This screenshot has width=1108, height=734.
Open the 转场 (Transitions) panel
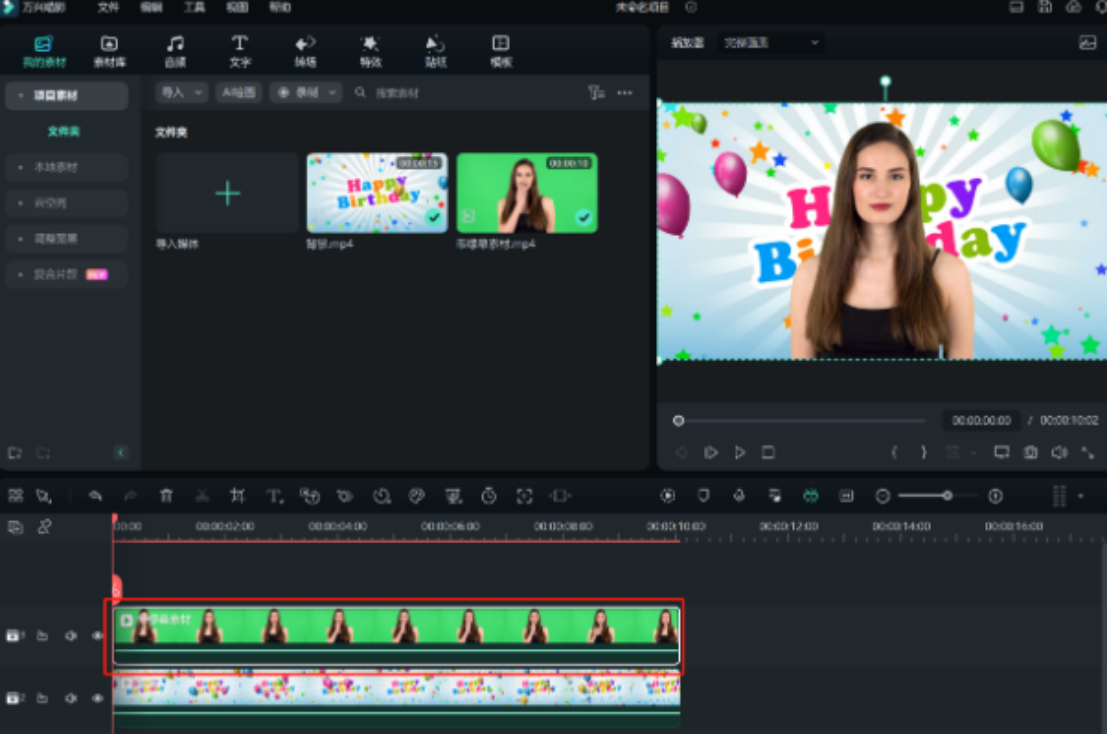[305, 50]
